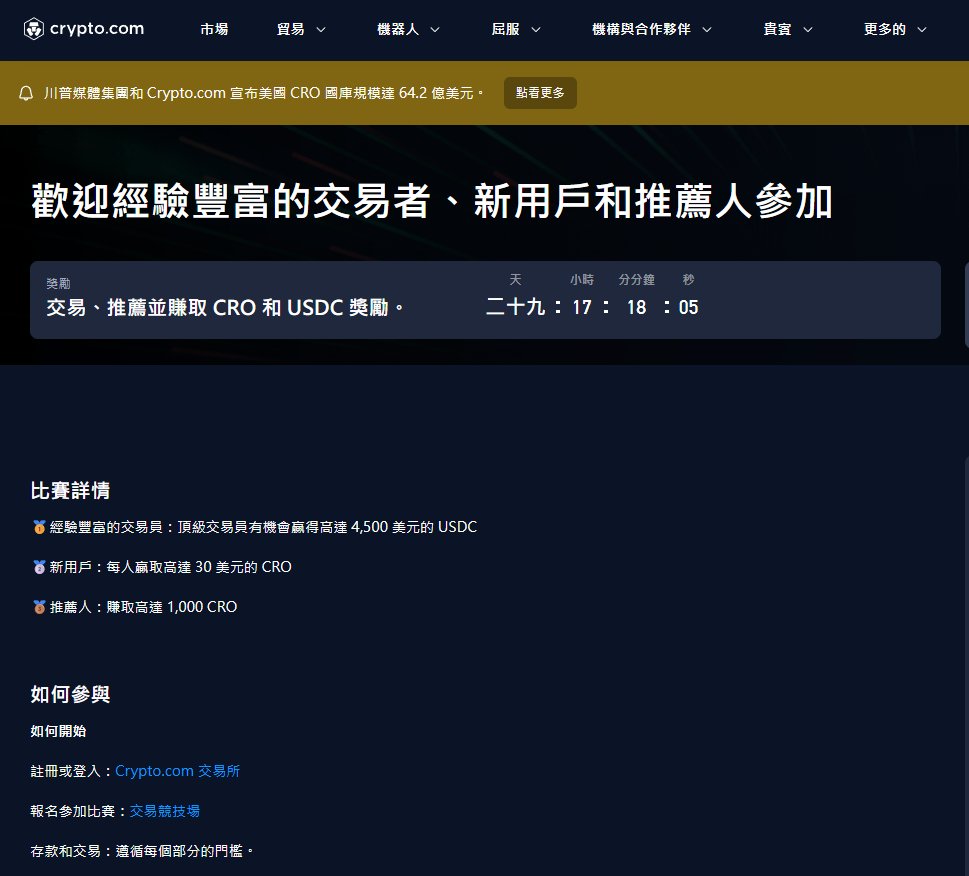Click the medal icon beside 新用戶 reward line
Image resolution: width=969 pixels, height=876 pixels.
click(x=38, y=566)
